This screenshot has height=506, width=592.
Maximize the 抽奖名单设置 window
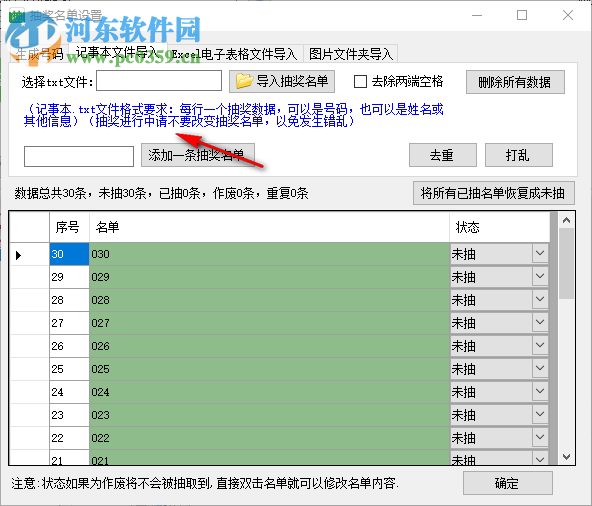click(522, 15)
